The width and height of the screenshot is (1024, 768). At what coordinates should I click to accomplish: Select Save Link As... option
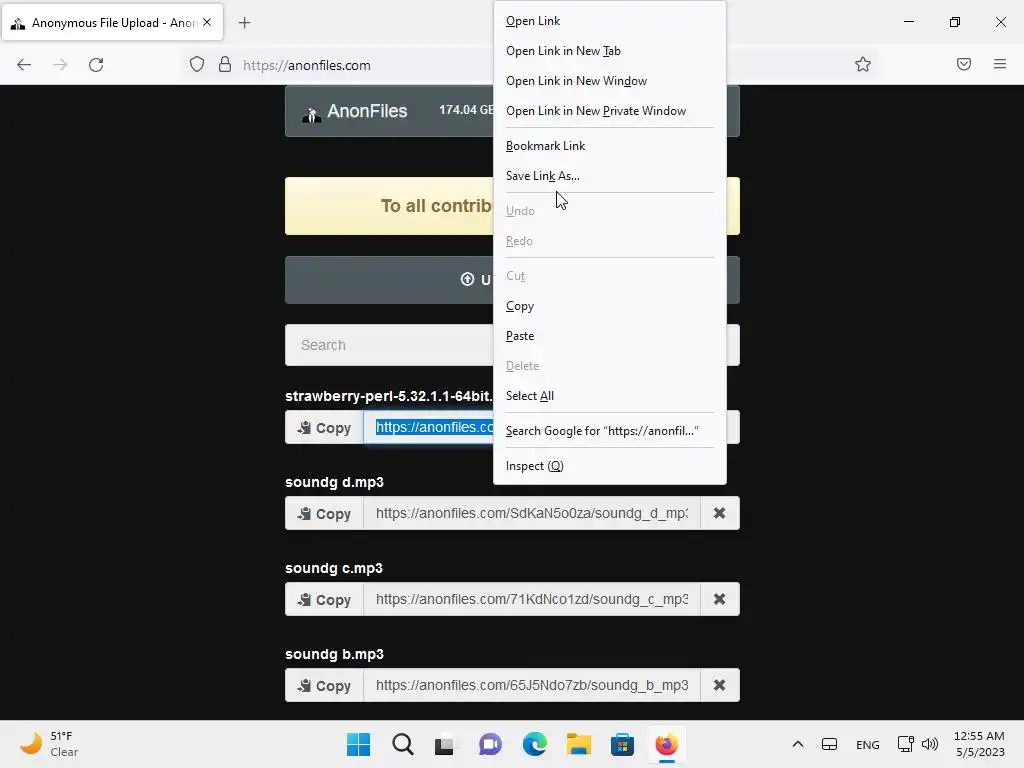coord(609,176)
